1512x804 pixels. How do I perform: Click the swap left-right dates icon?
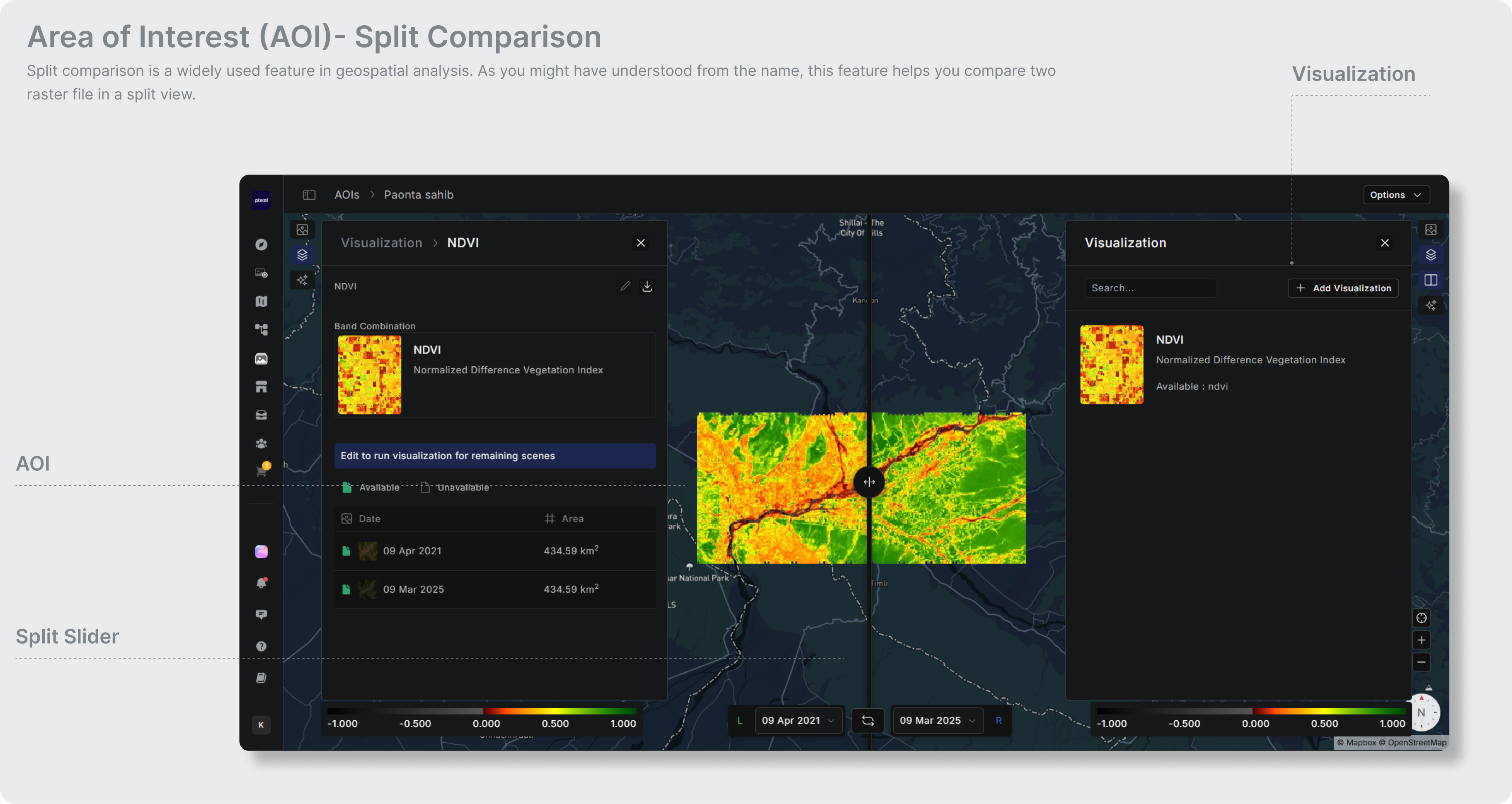[x=867, y=721]
